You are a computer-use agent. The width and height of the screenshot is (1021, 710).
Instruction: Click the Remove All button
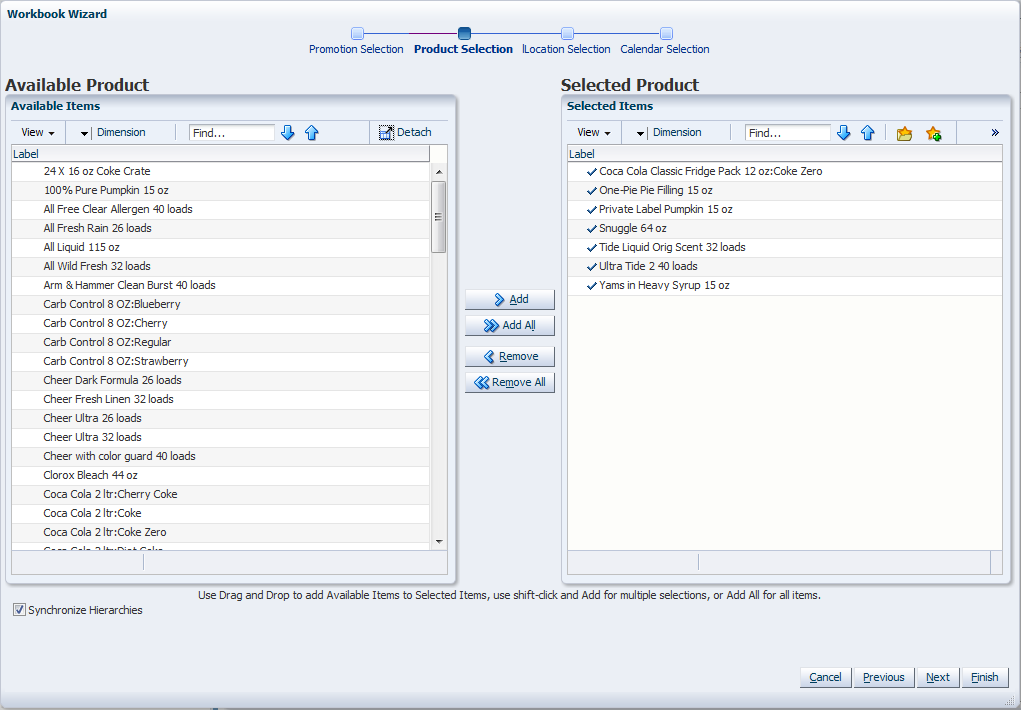point(510,382)
